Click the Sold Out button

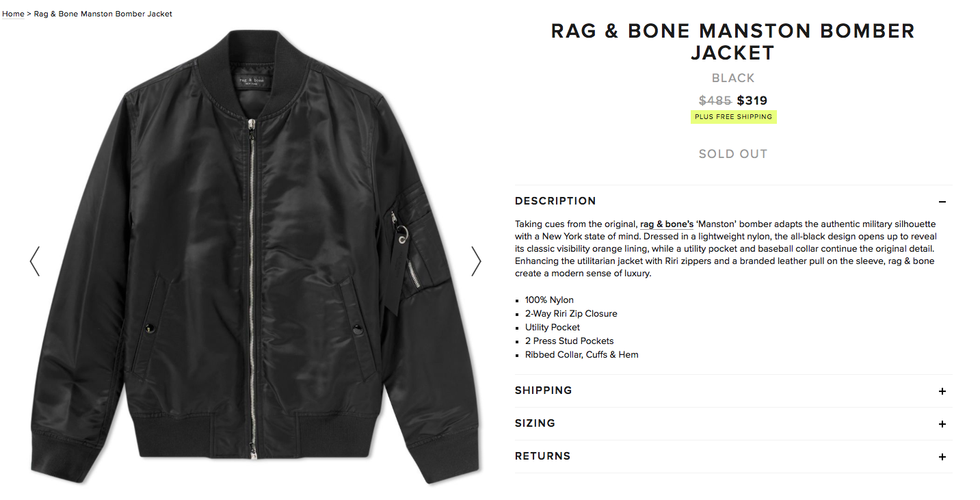733,154
